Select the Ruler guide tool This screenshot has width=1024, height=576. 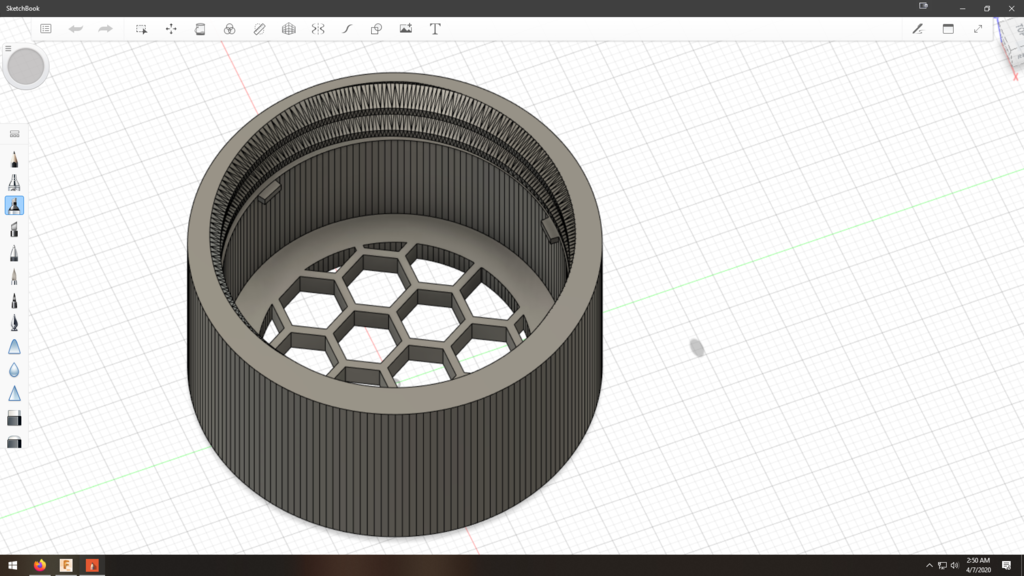click(x=257, y=29)
